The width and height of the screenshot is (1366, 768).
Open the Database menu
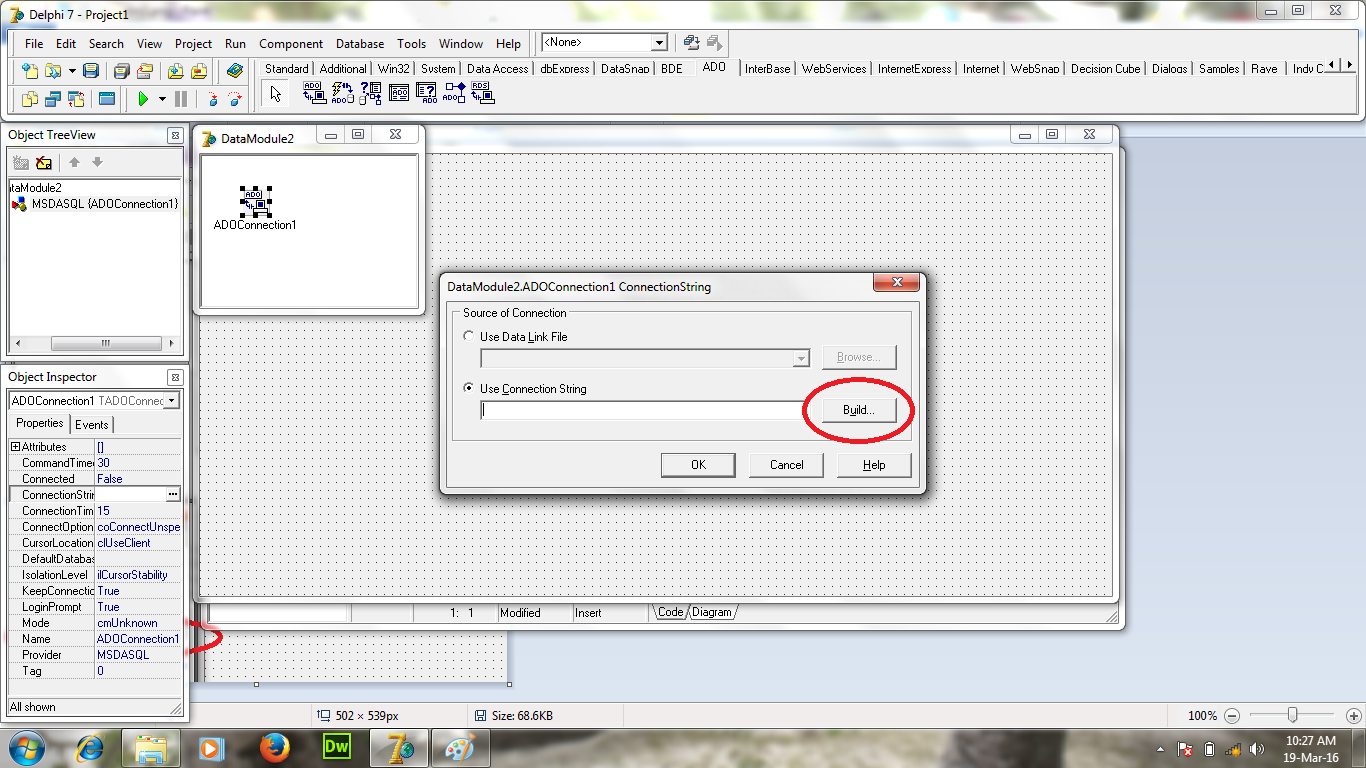(360, 44)
